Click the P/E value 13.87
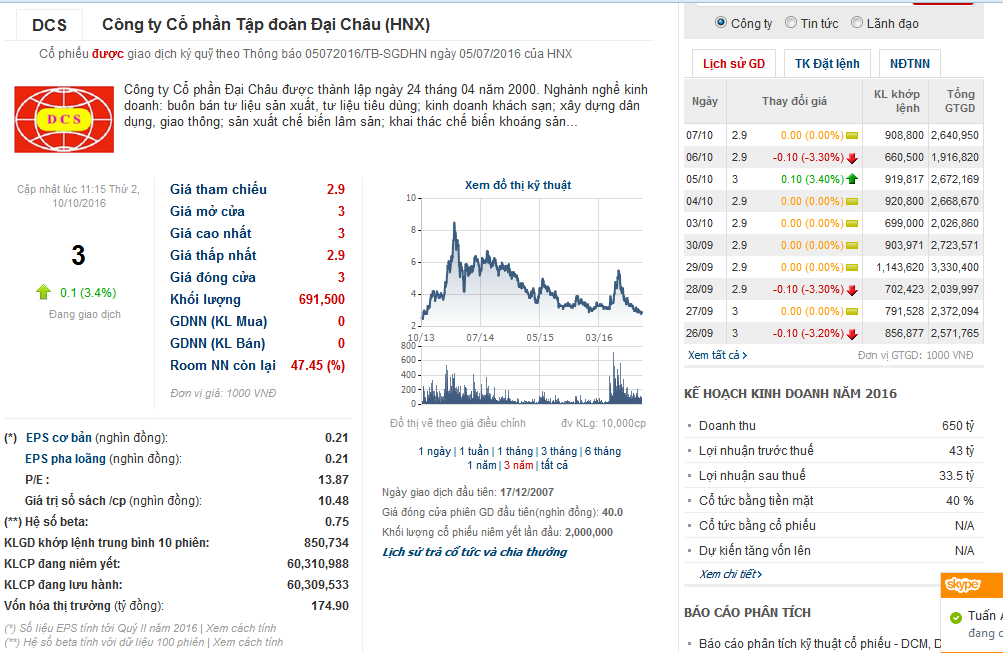This screenshot has height=653, width=1003. (x=333, y=480)
